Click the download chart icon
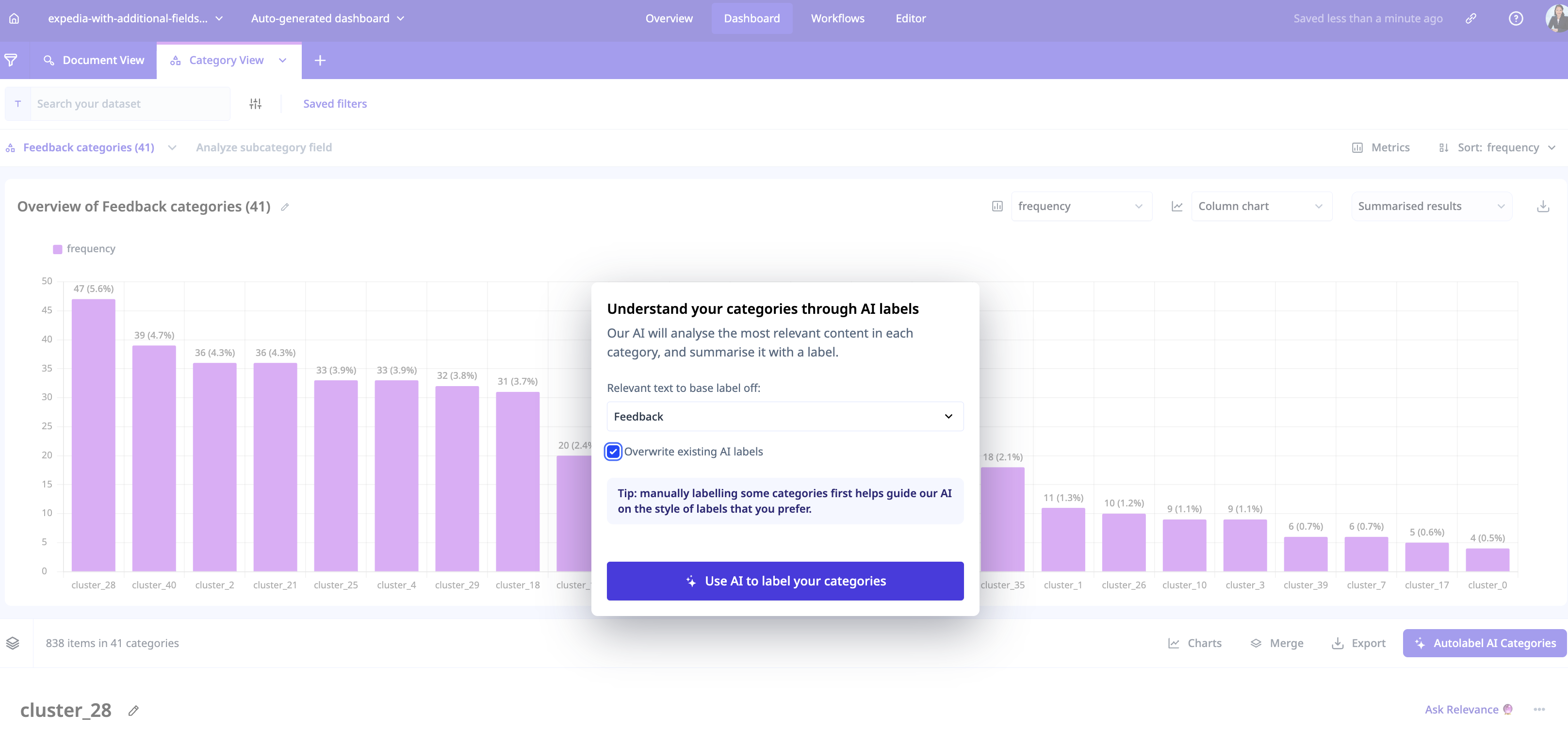 (1542, 206)
